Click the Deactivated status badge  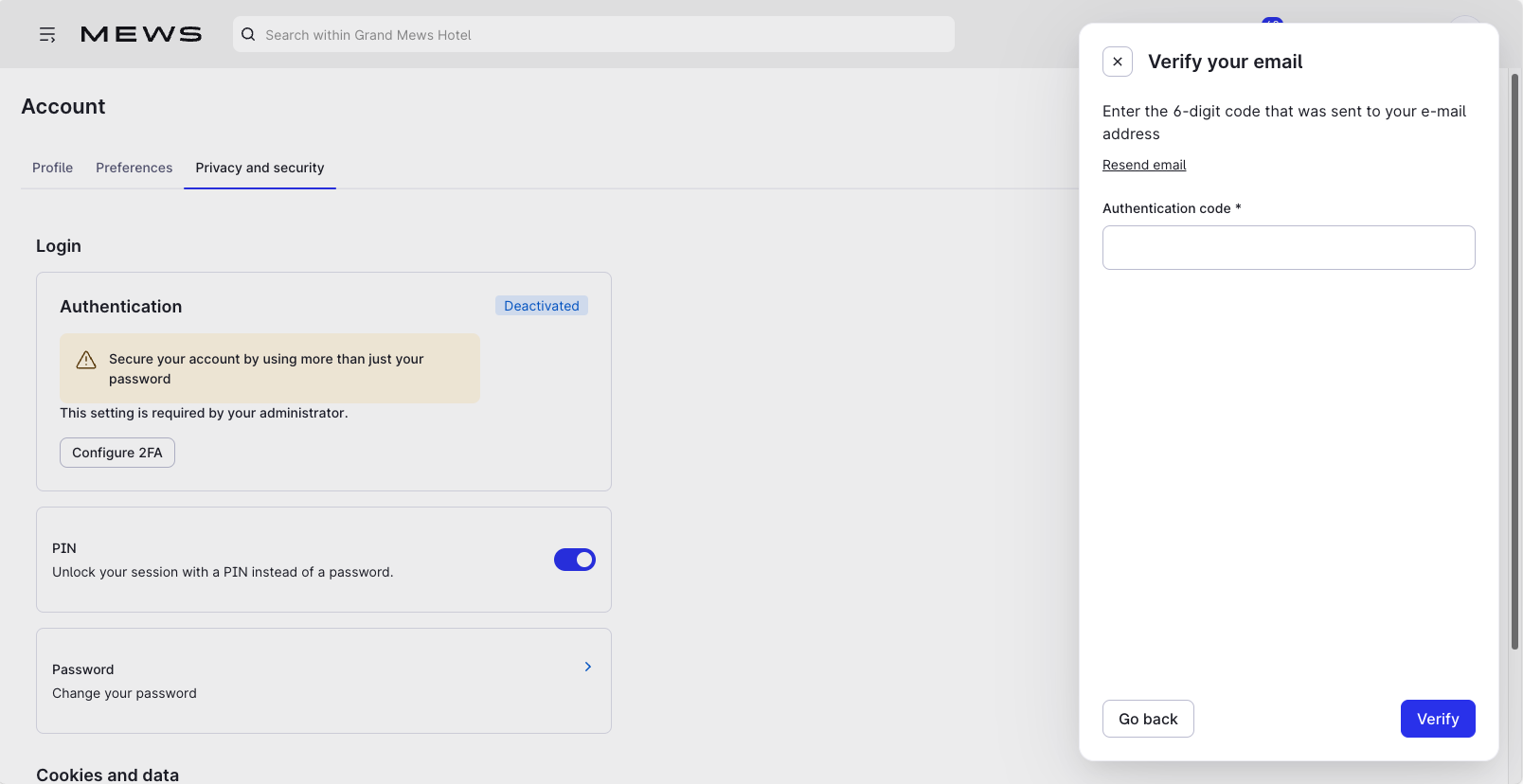coord(542,306)
